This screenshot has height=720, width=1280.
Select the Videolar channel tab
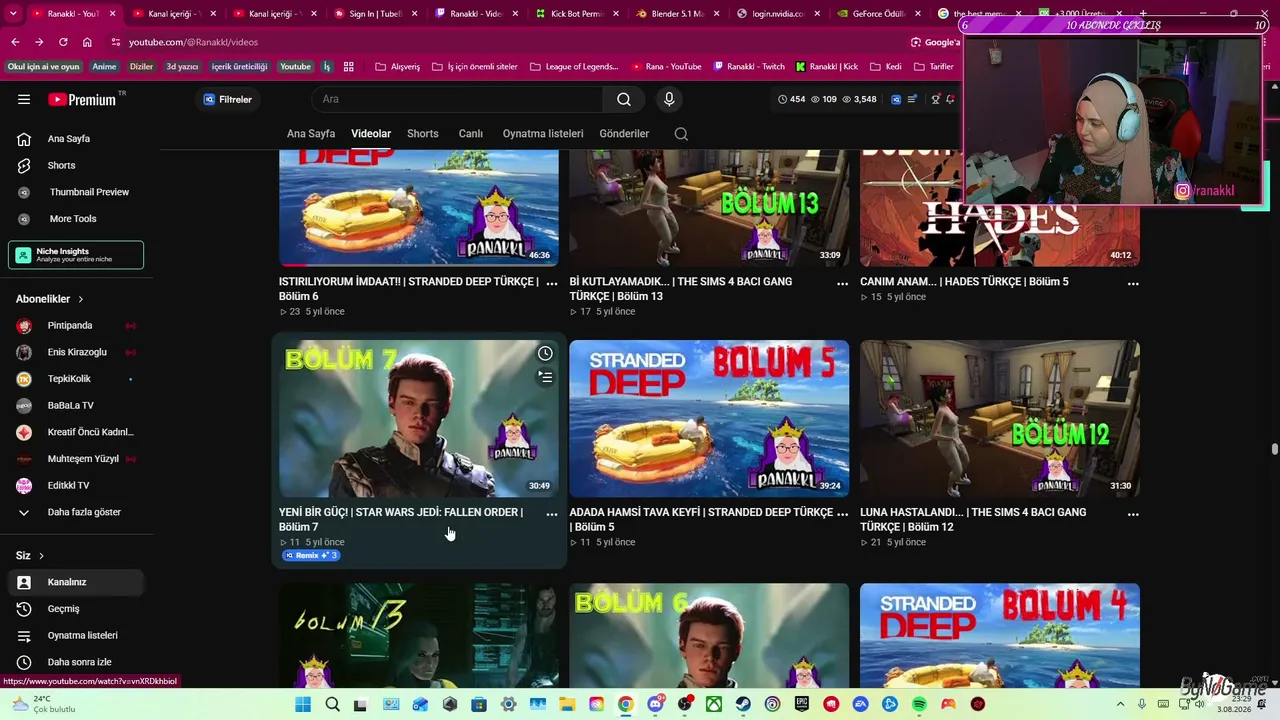tap(371, 134)
